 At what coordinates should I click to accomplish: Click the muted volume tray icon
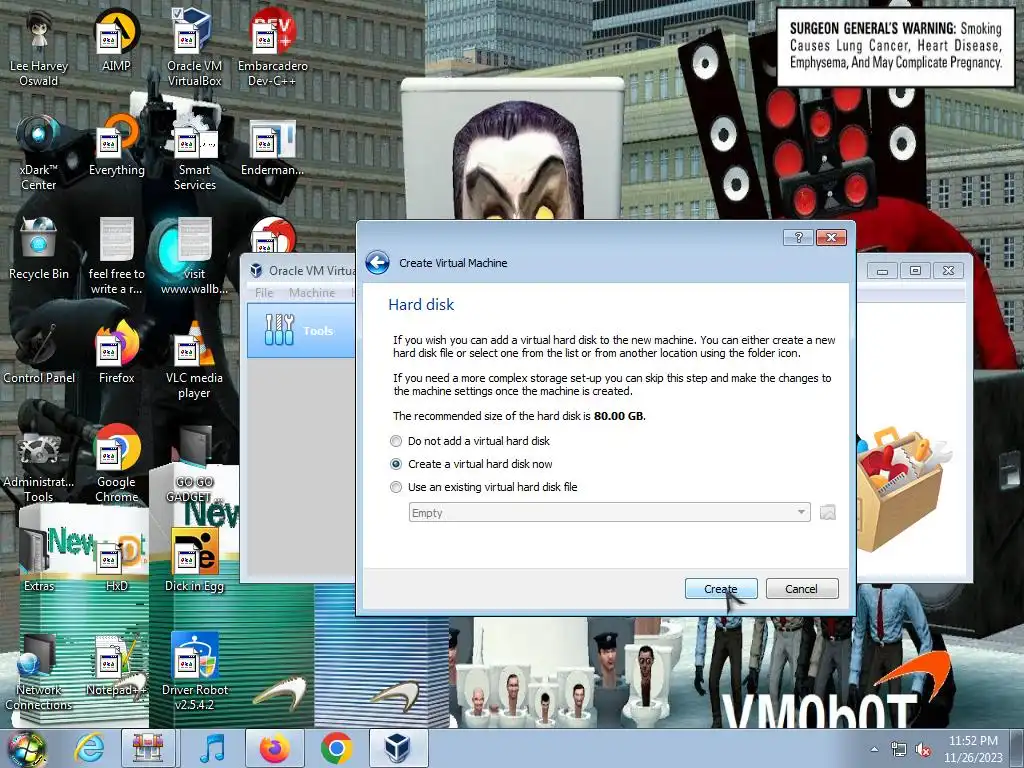[923, 750]
